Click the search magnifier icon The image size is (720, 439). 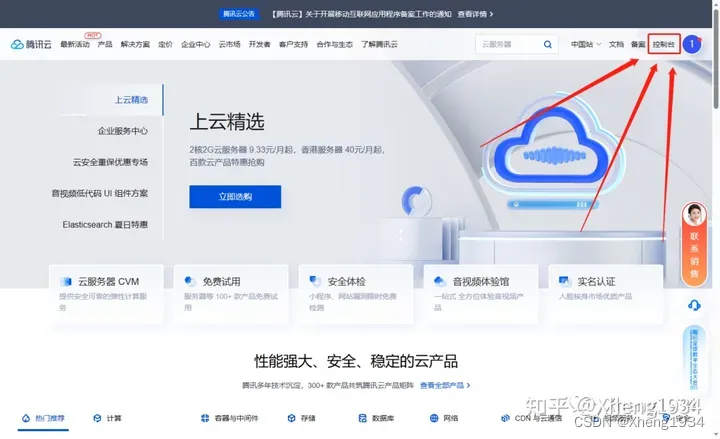[x=547, y=45]
